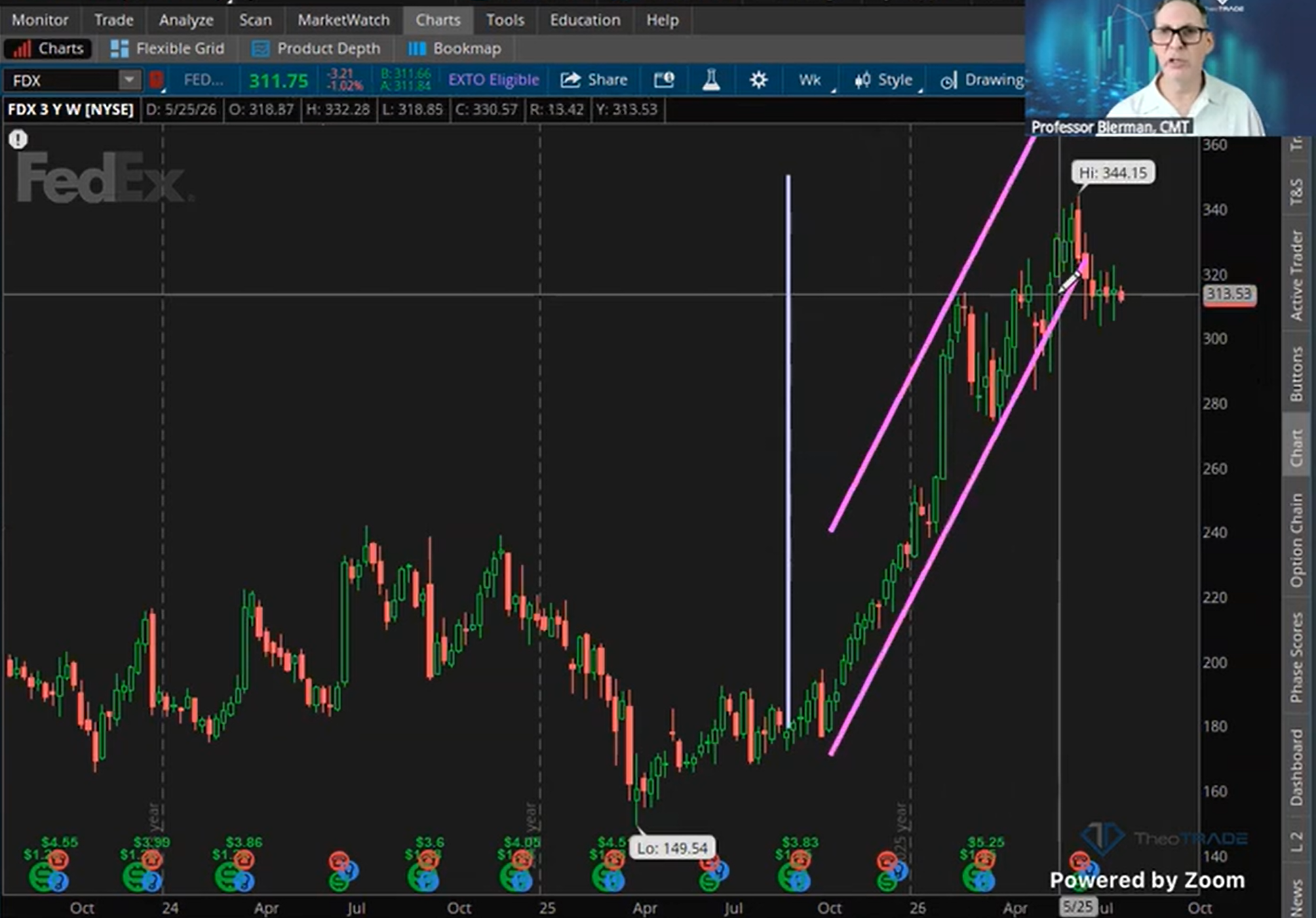
Task: Click the D: 5/25/26 date readout
Action: [x=181, y=110]
